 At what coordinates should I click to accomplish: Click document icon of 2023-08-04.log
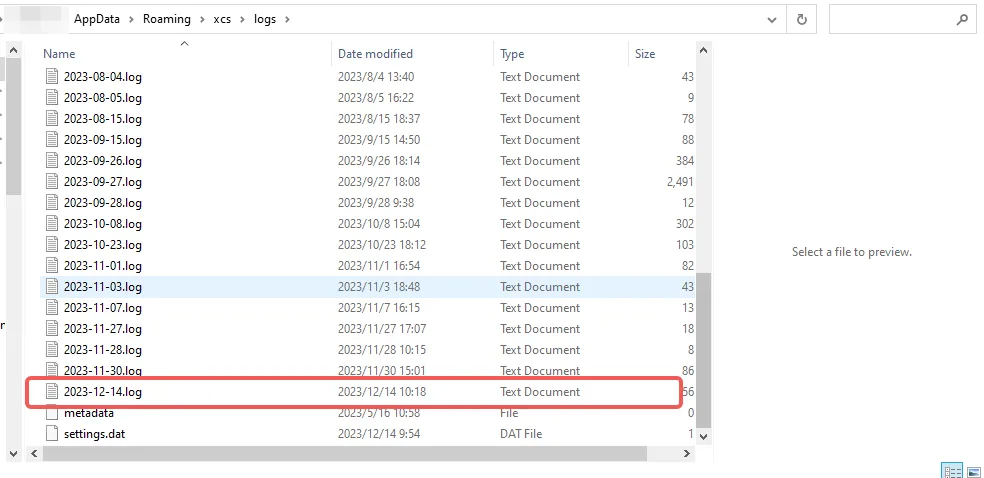click(51, 77)
